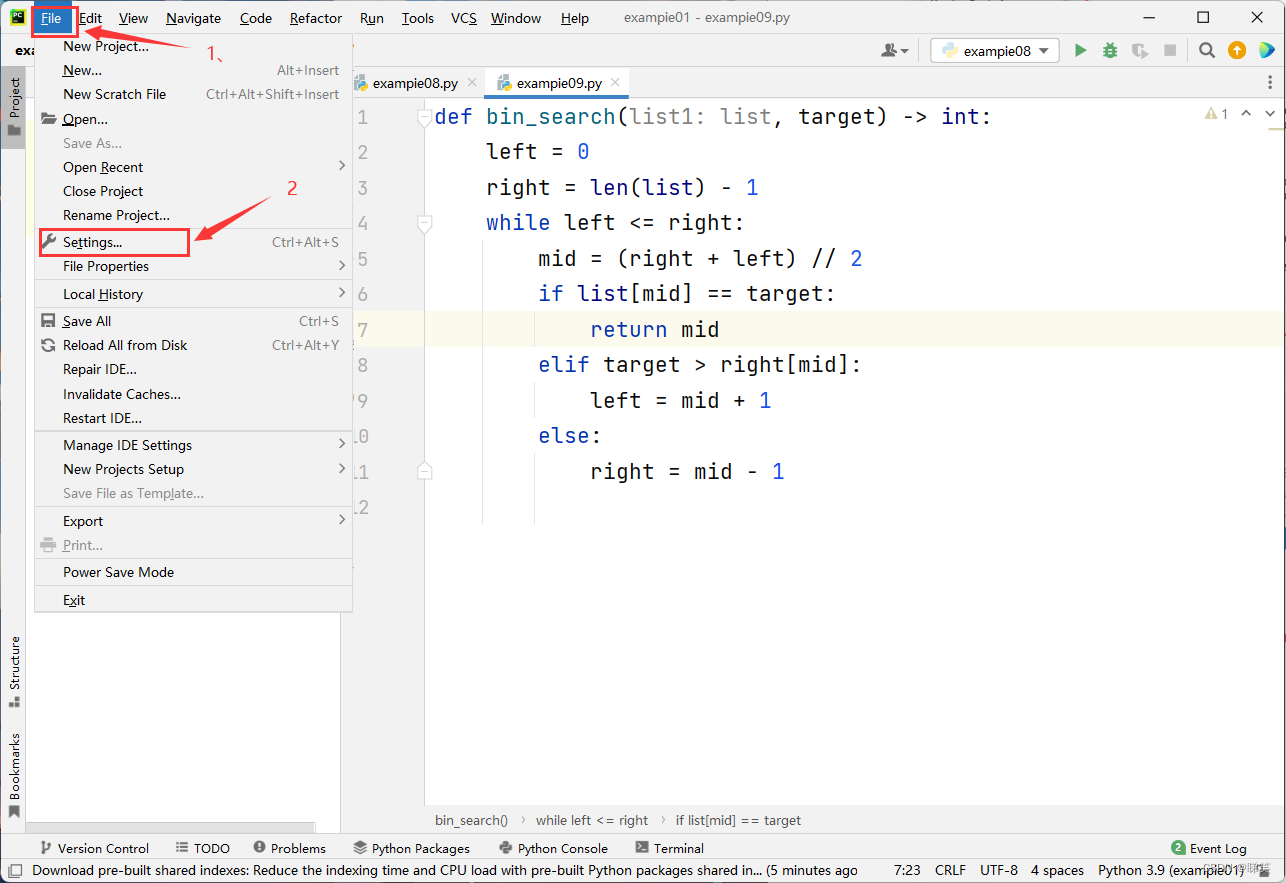Run the exampie08 configuration with green play icon

1080,50
